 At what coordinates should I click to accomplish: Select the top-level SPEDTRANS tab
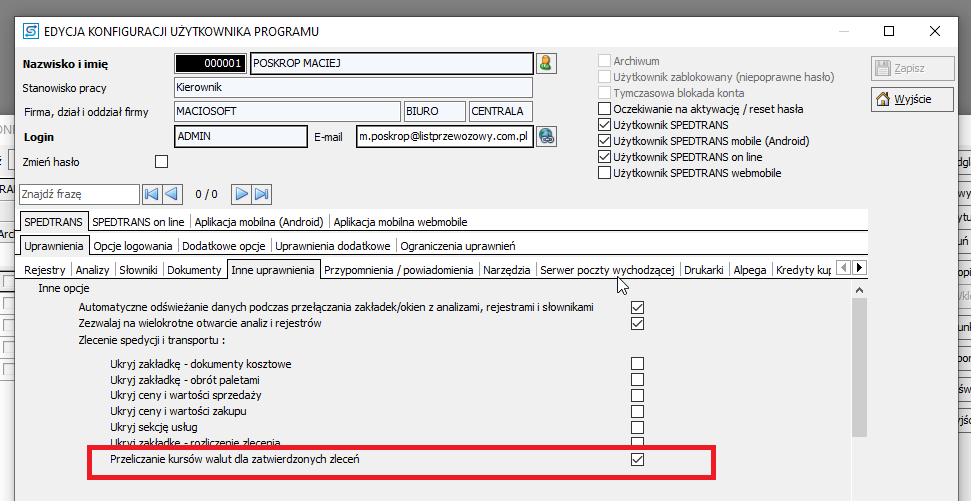tap(54, 222)
